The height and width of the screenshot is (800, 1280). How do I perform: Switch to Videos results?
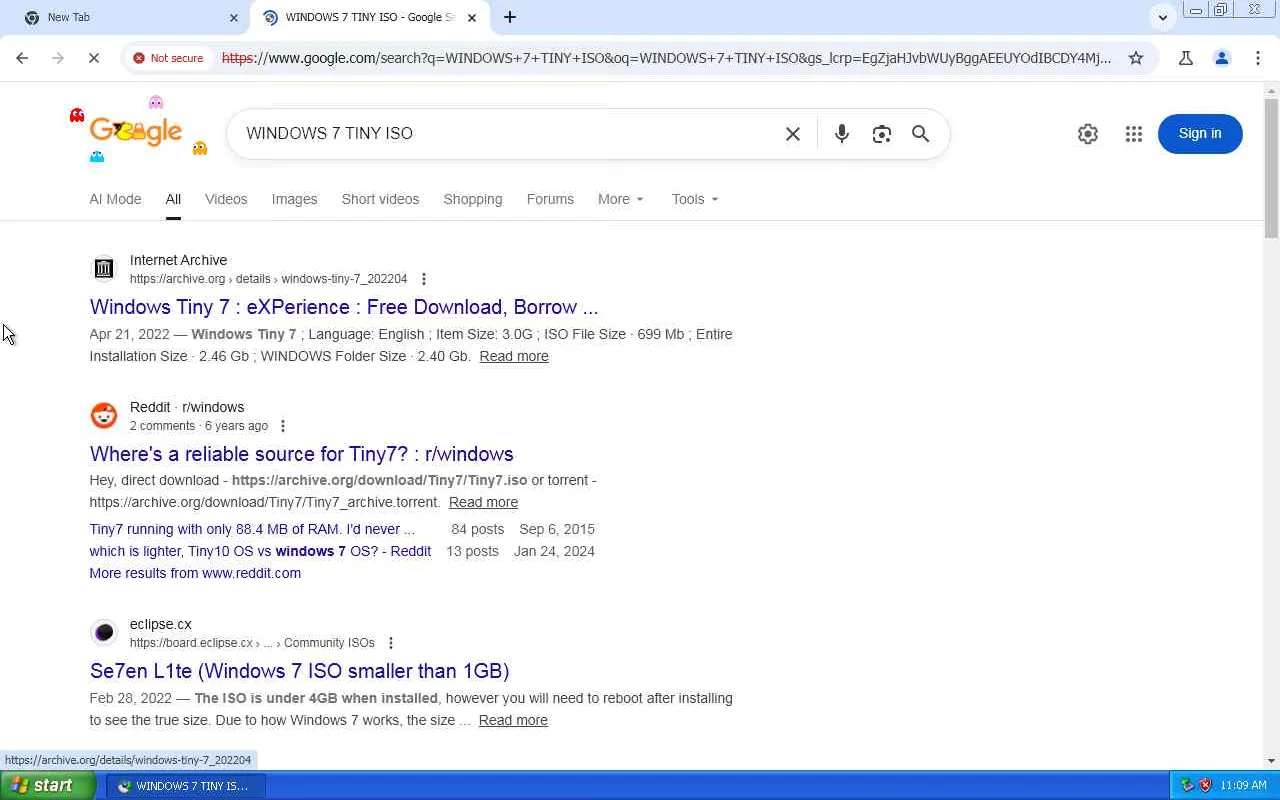(226, 199)
